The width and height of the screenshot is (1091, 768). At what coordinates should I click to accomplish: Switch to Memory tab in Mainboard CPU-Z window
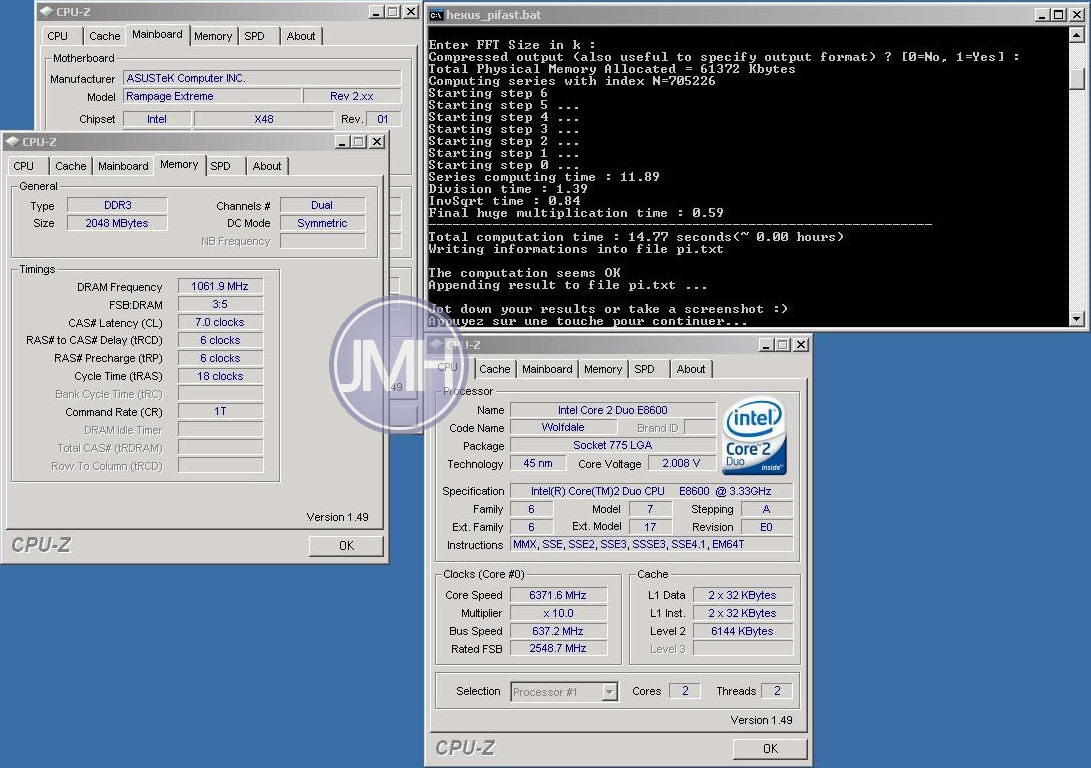point(213,36)
